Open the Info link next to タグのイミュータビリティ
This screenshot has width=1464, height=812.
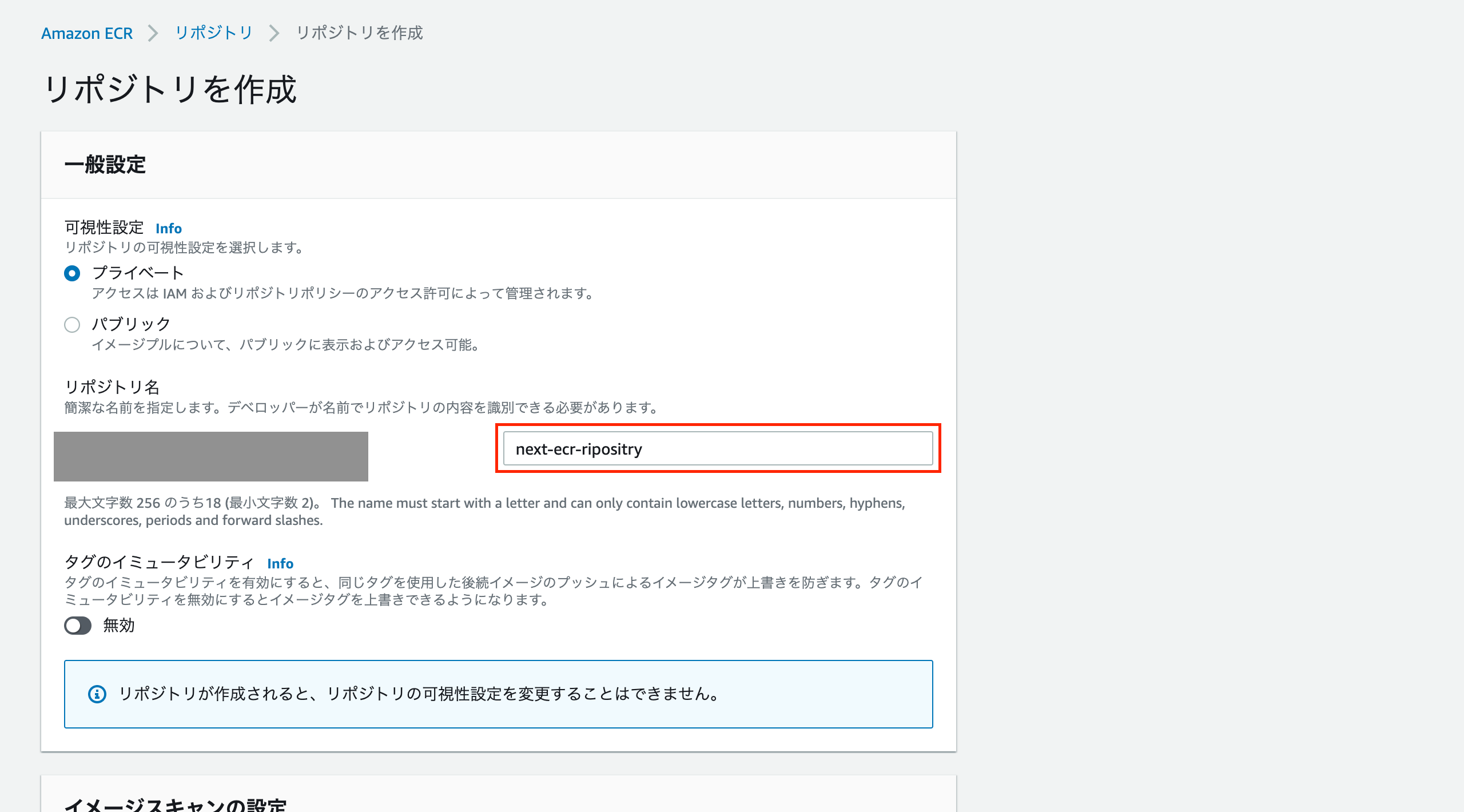coord(281,563)
